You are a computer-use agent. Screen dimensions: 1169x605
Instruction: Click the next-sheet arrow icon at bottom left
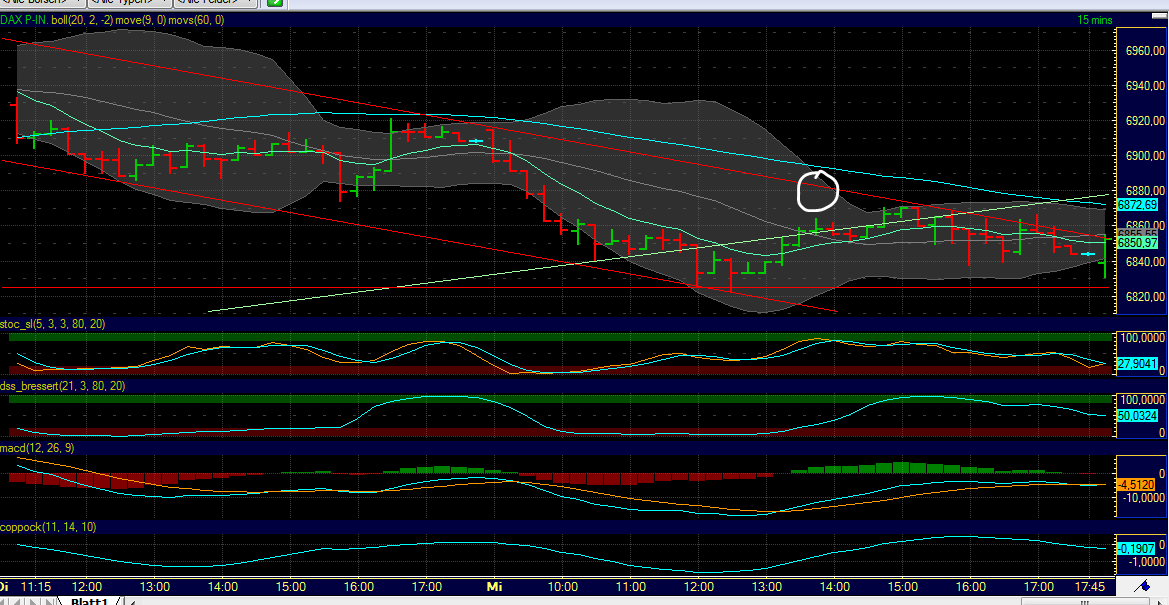[x=33, y=598]
